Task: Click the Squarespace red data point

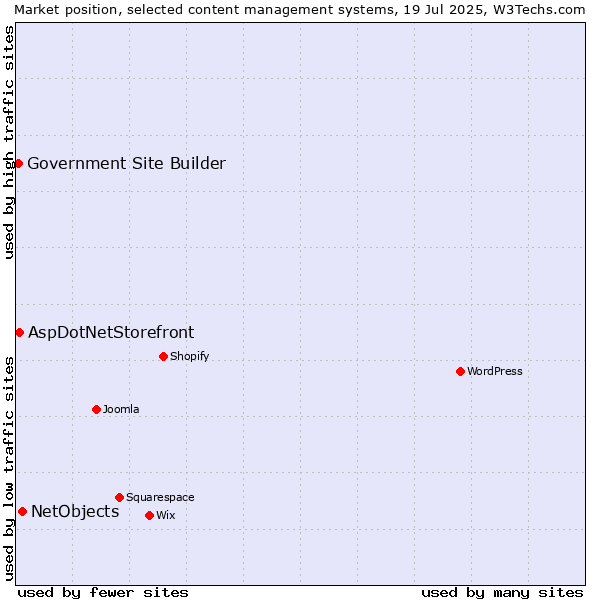Action: pos(119,497)
